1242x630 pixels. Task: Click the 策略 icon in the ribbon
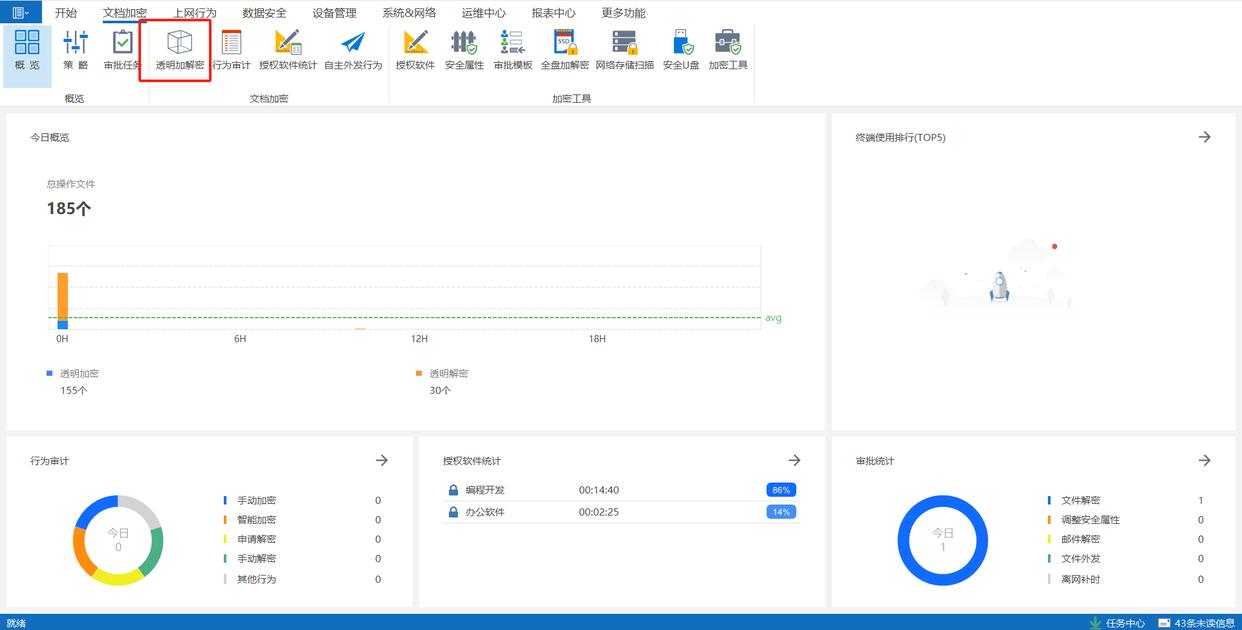[76, 50]
